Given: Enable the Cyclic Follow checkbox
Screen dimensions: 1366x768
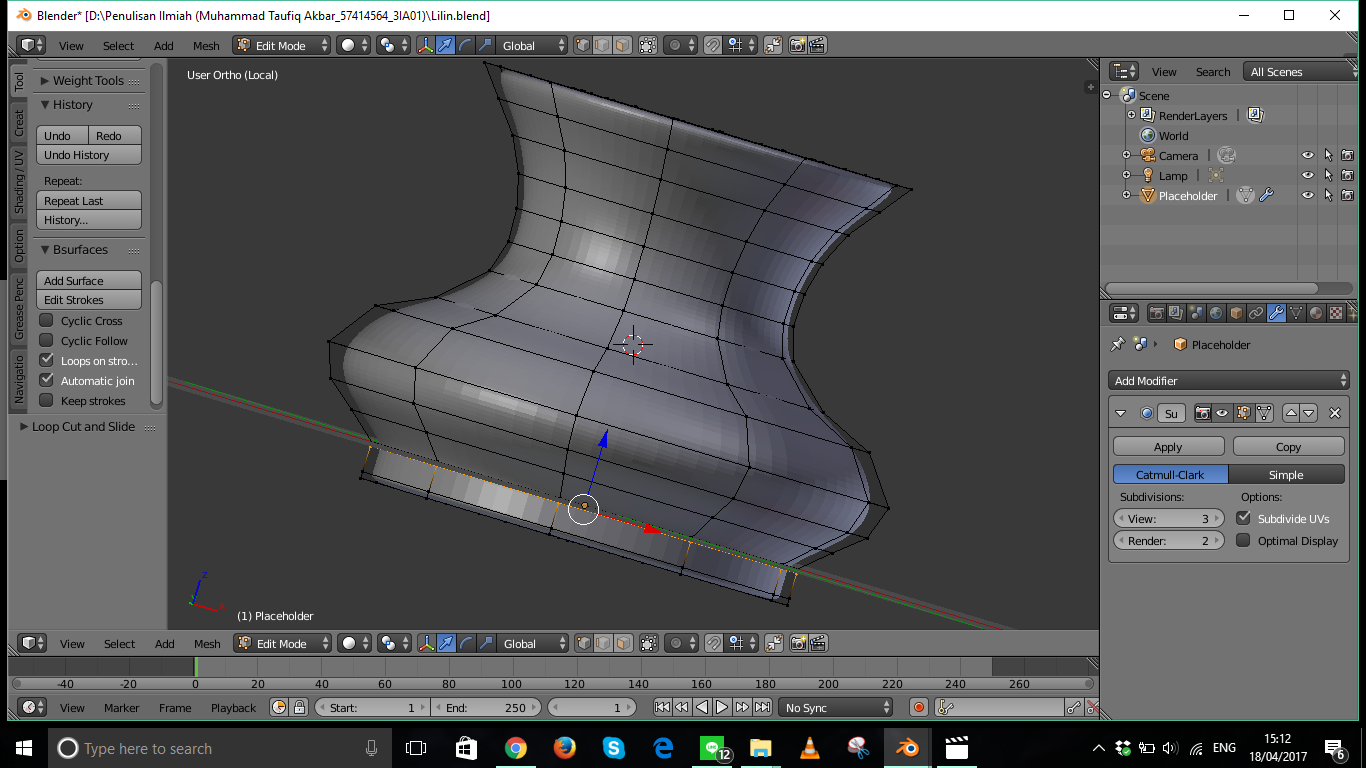Looking at the screenshot, I should (46, 340).
